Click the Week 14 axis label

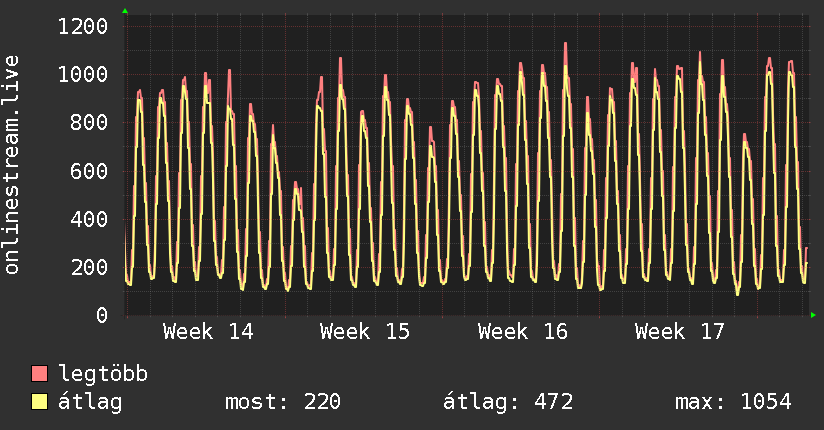(208, 332)
